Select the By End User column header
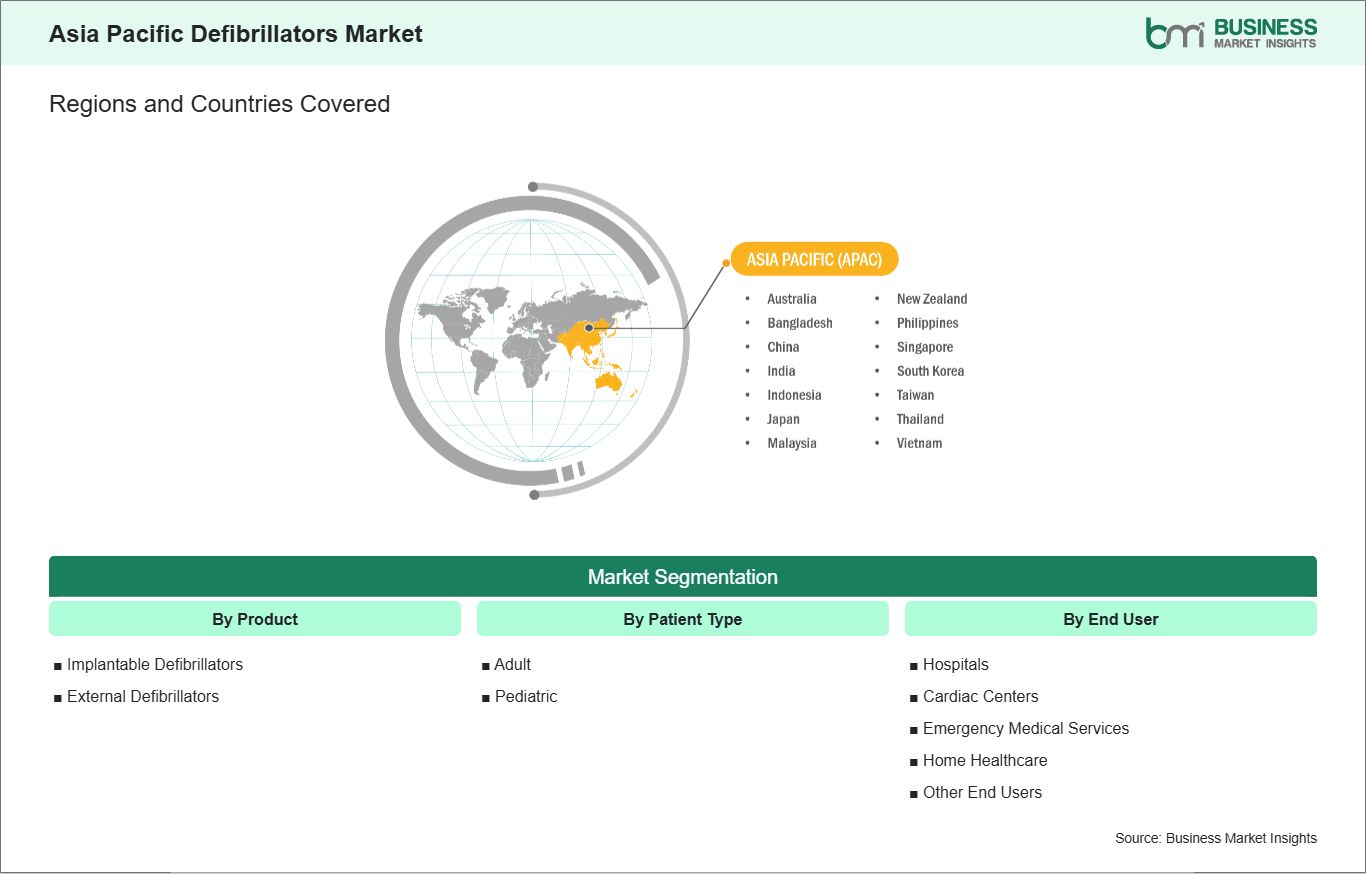This screenshot has height=874, width=1366. coord(1111,619)
